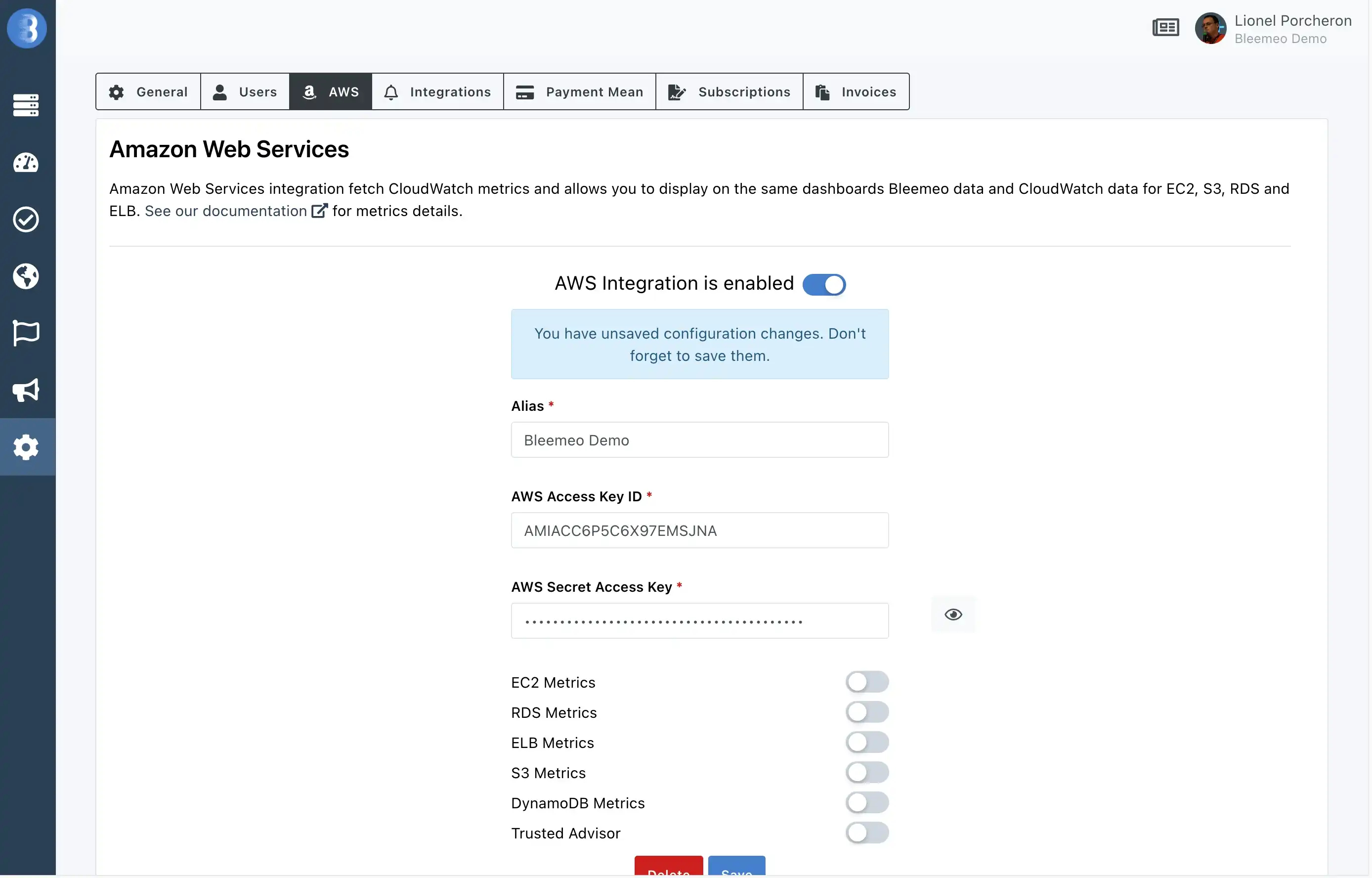Viewport: 1372px width, 878px height.
Task: Enable the S3 Metrics toggle
Action: tap(867, 773)
